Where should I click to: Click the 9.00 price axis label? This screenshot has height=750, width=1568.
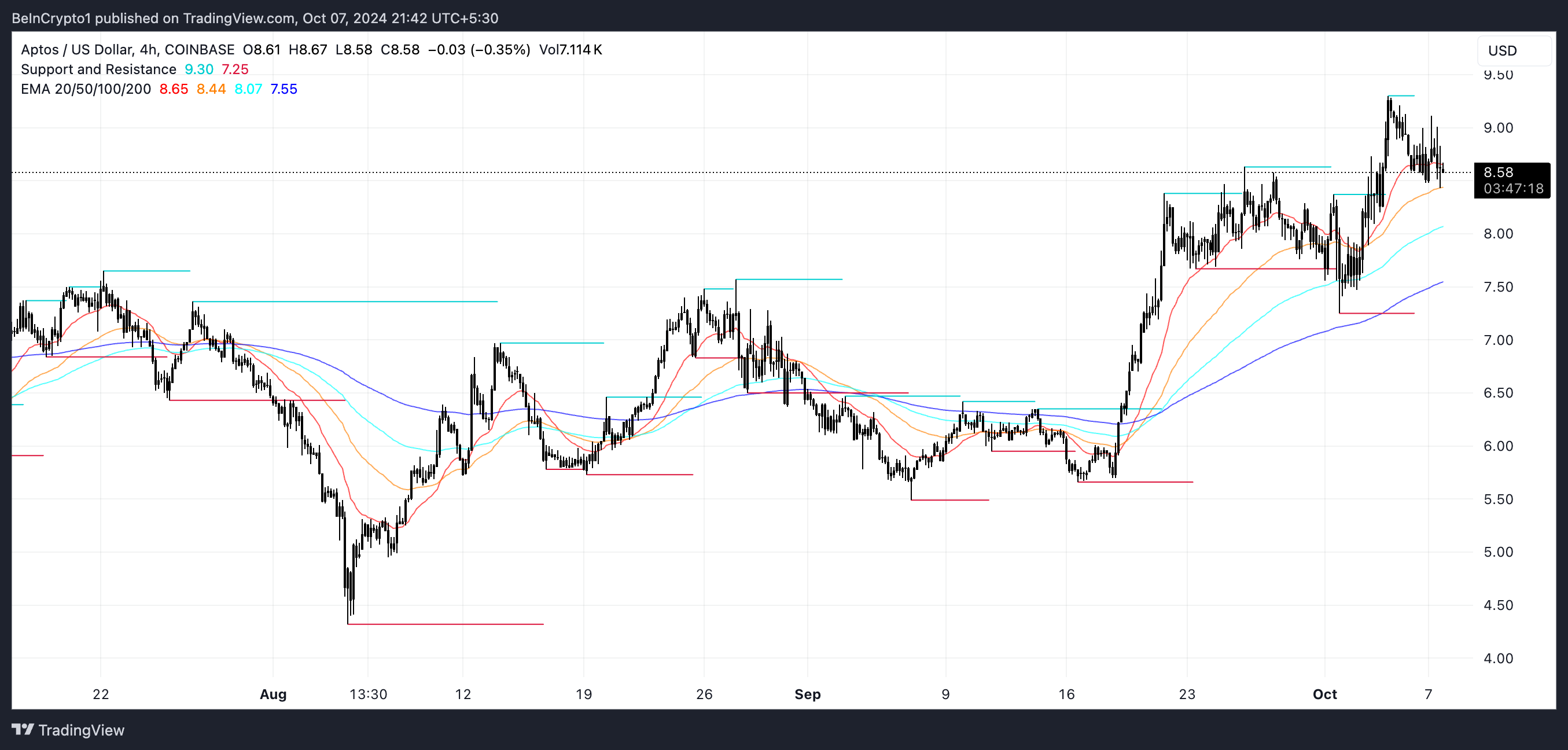[1498, 128]
